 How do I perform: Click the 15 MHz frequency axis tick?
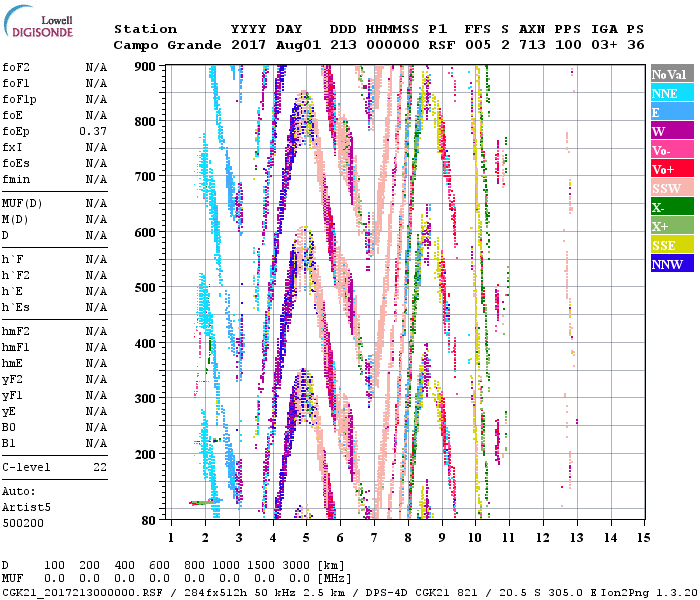[642, 538]
